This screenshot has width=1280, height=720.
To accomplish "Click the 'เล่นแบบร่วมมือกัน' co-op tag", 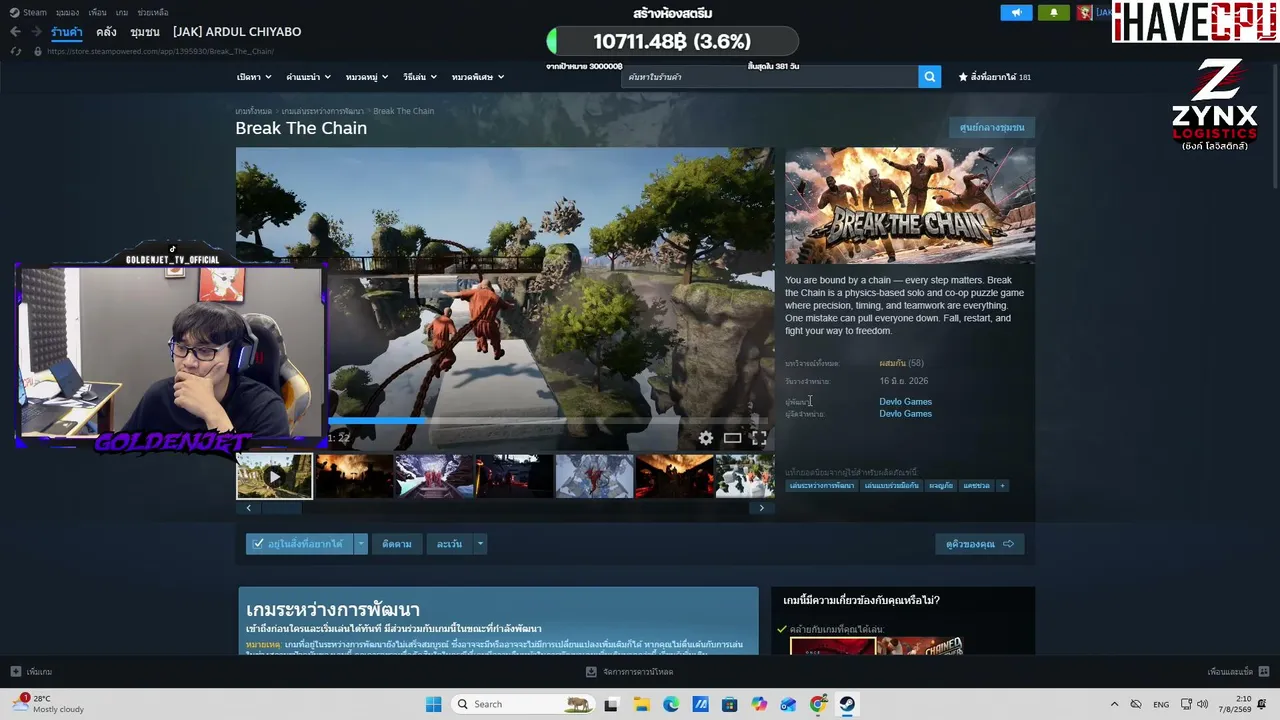I will coord(892,486).
